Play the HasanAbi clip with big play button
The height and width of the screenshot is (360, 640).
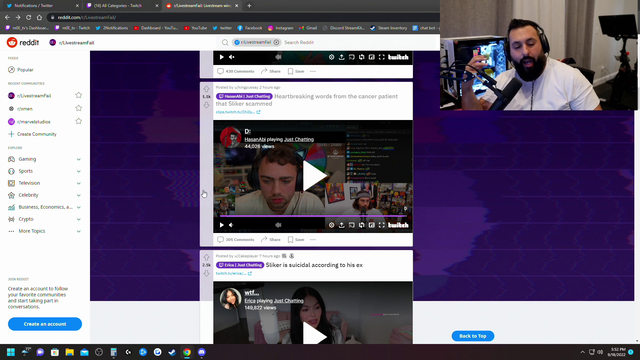314,176
